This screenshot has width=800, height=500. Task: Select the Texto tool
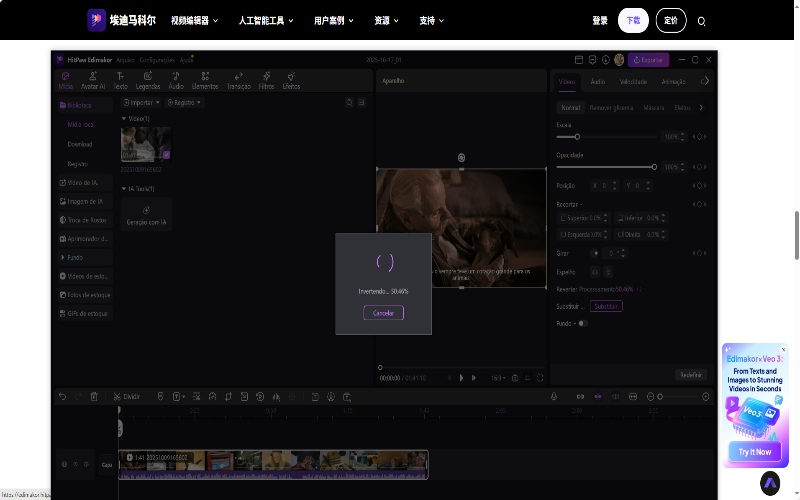pos(121,80)
